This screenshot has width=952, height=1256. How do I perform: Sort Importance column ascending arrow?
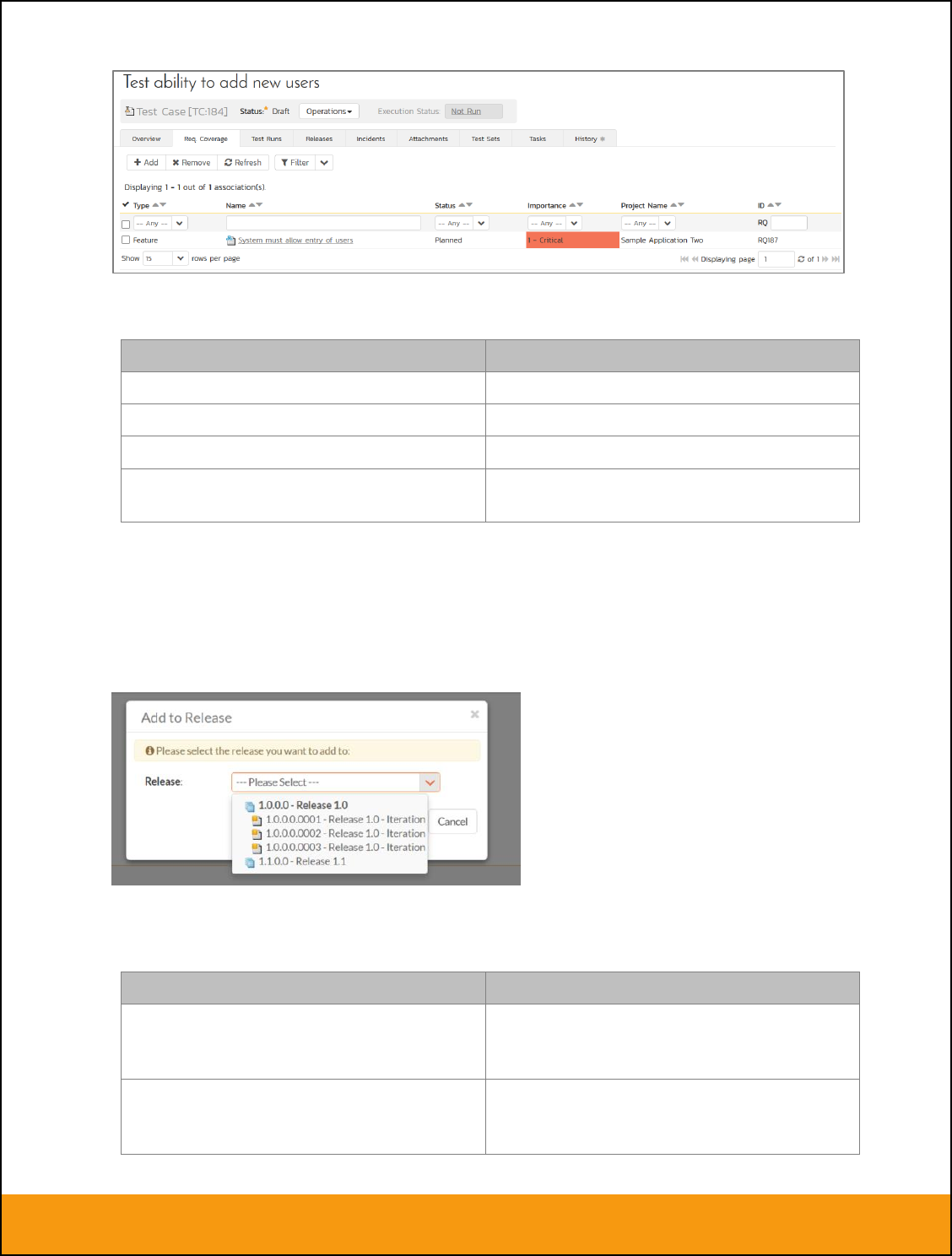(572, 205)
